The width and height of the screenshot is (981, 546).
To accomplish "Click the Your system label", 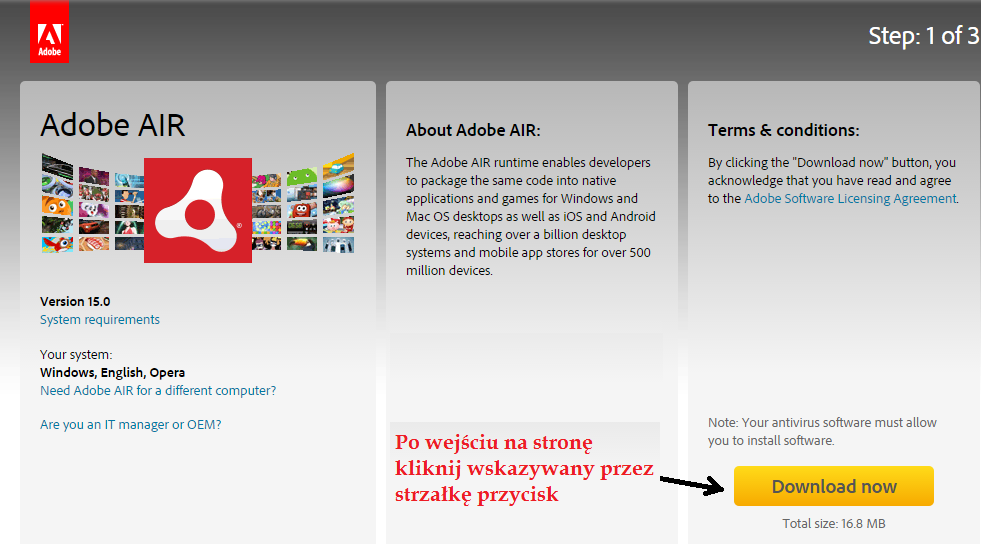I will 76,355.
